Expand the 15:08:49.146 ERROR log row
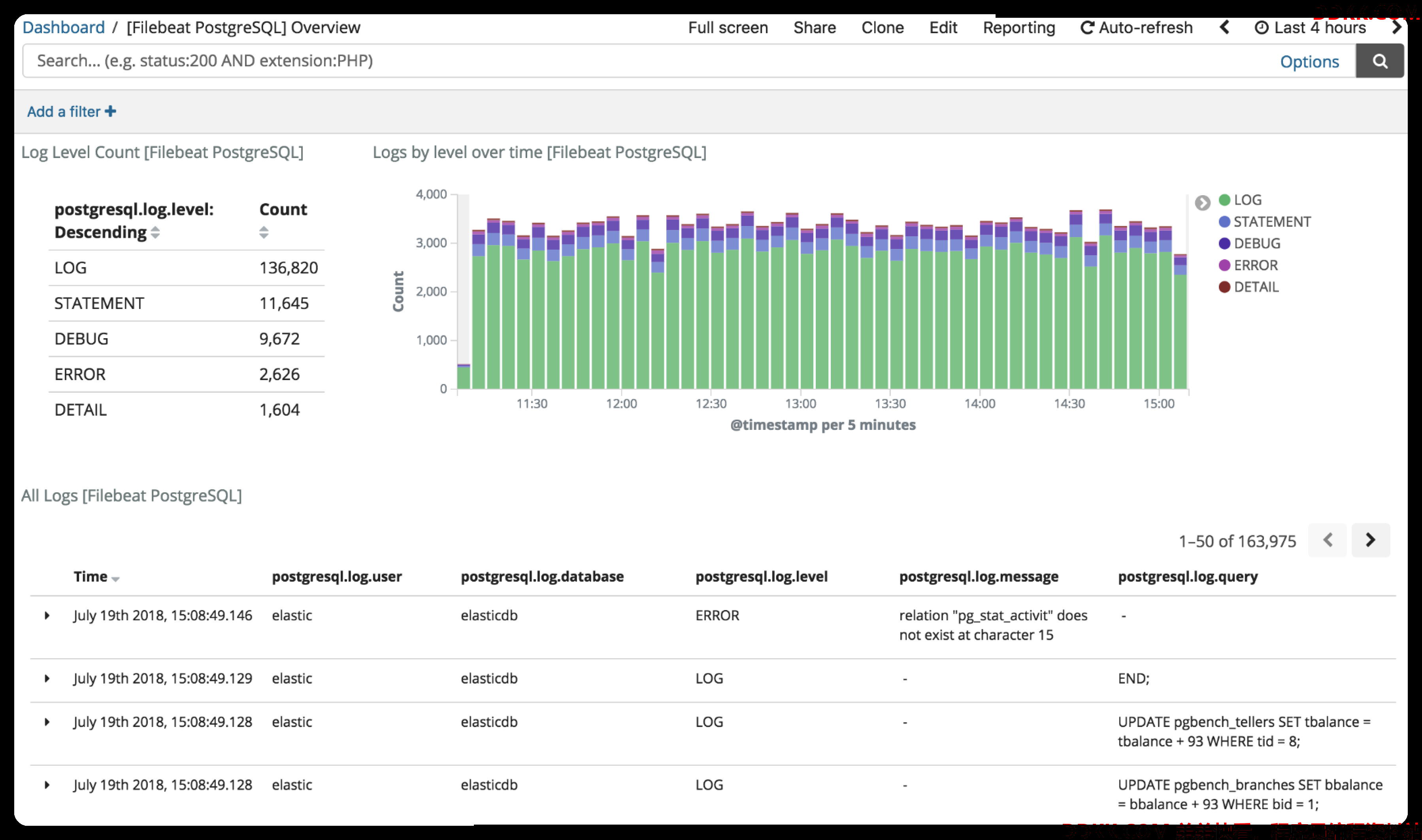This screenshot has width=1422, height=840. (47, 615)
